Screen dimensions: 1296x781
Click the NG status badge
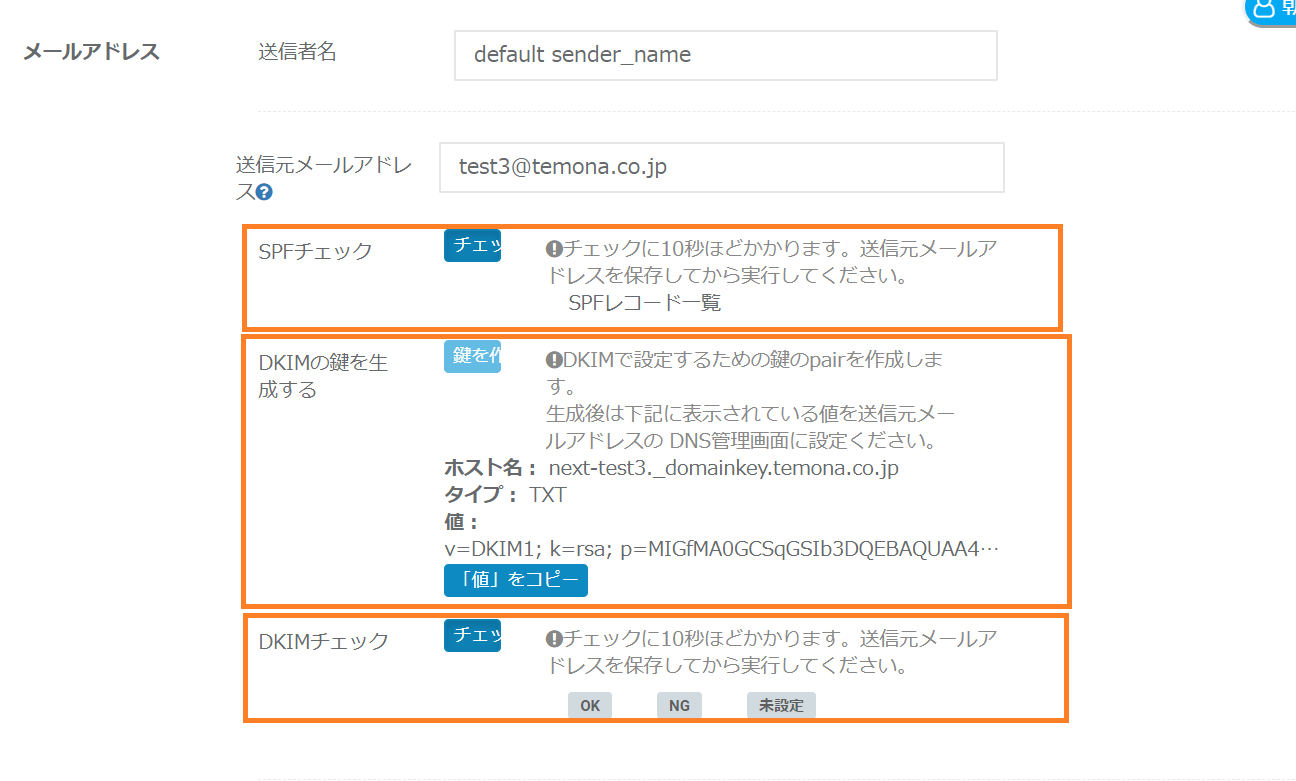(679, 705)
